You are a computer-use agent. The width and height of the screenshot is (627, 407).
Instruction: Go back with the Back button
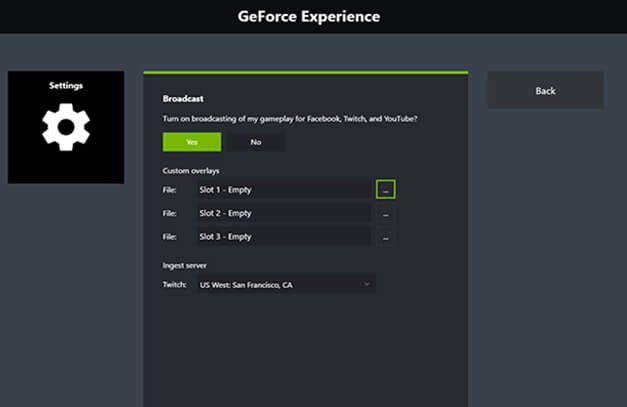[545, 90]
